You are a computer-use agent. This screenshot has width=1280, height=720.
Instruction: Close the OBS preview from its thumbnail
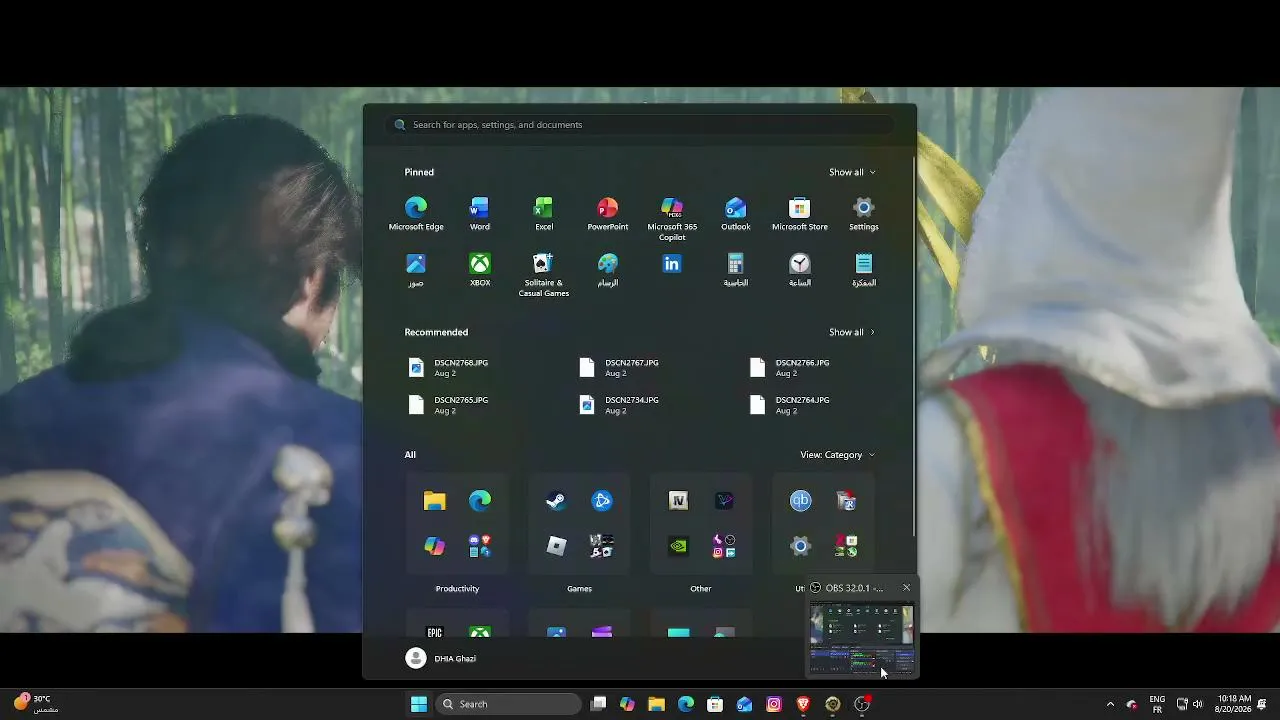click(906, 588)
